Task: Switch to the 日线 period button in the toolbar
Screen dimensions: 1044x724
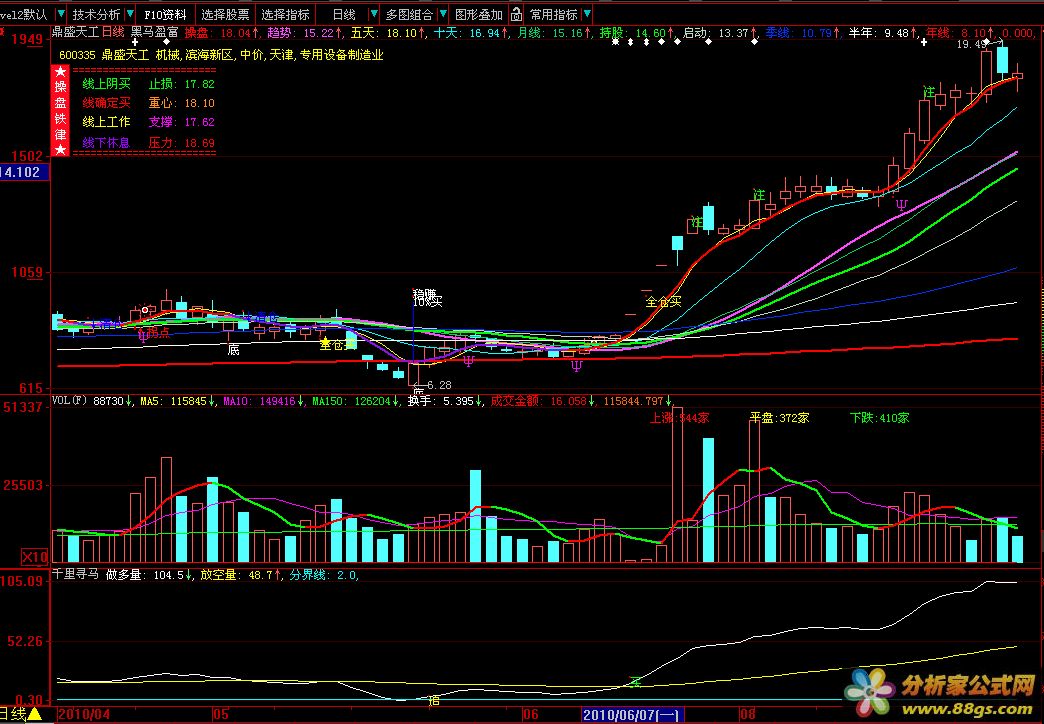Action: [344, 14]
